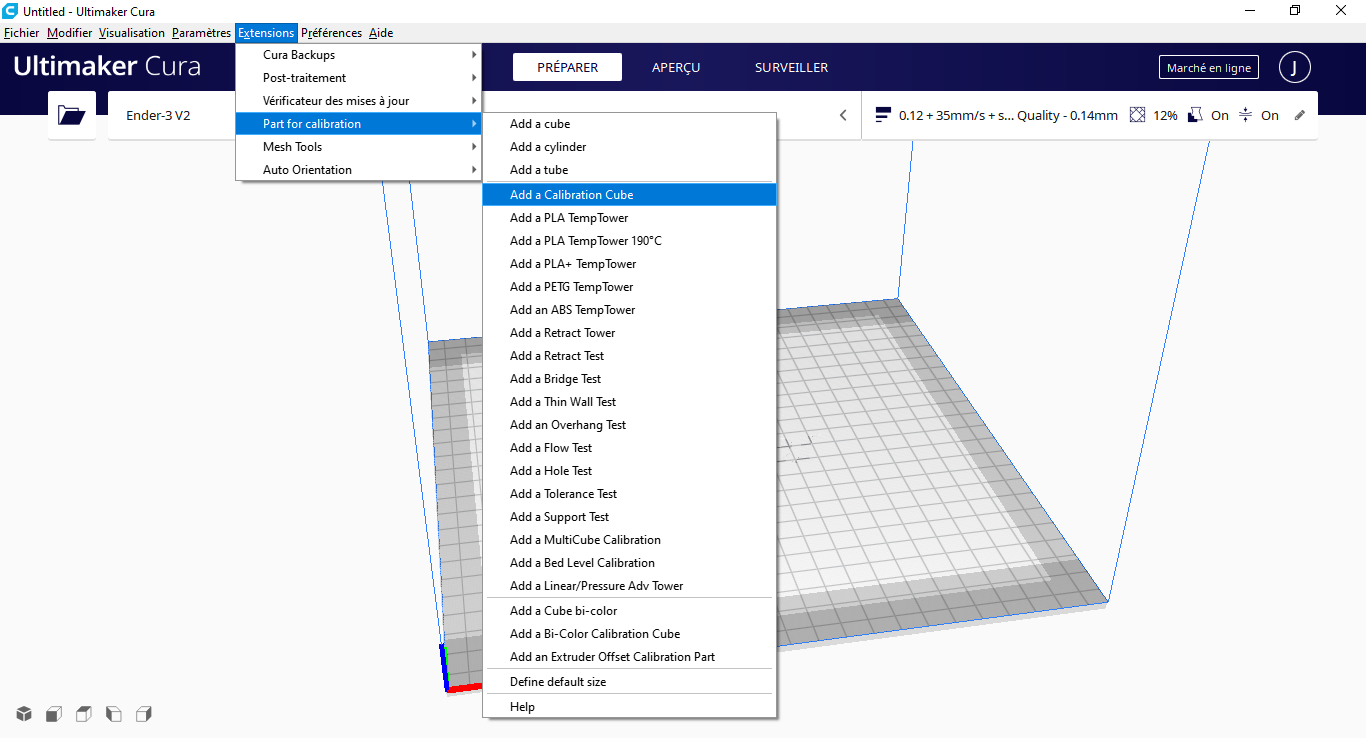Select Add a Linear/Pressure Adv Tower
The image size is (1366, 738).
[x=629, y=586]
